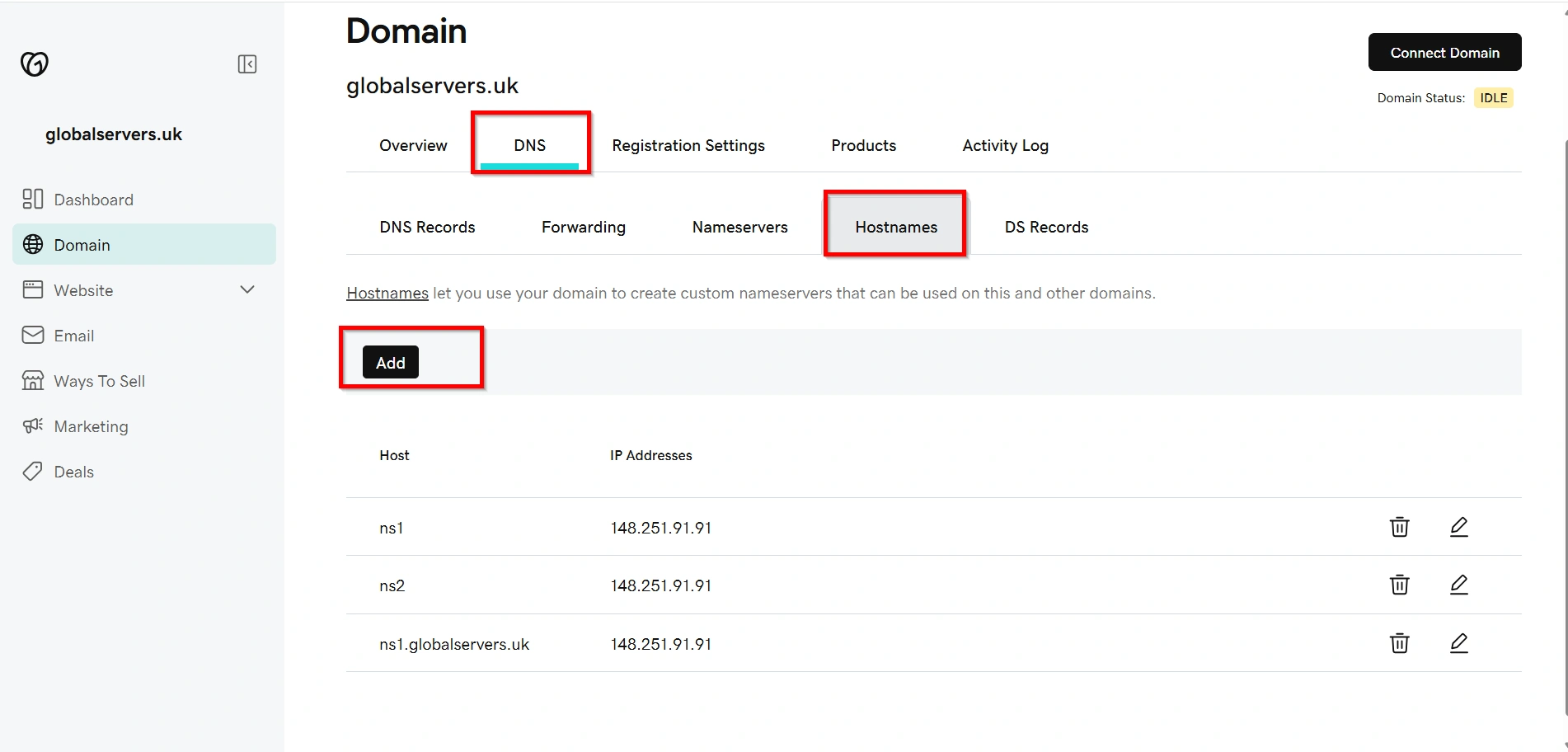Edit the ns1.globalservers.uk hostname

coord(1459,643)
